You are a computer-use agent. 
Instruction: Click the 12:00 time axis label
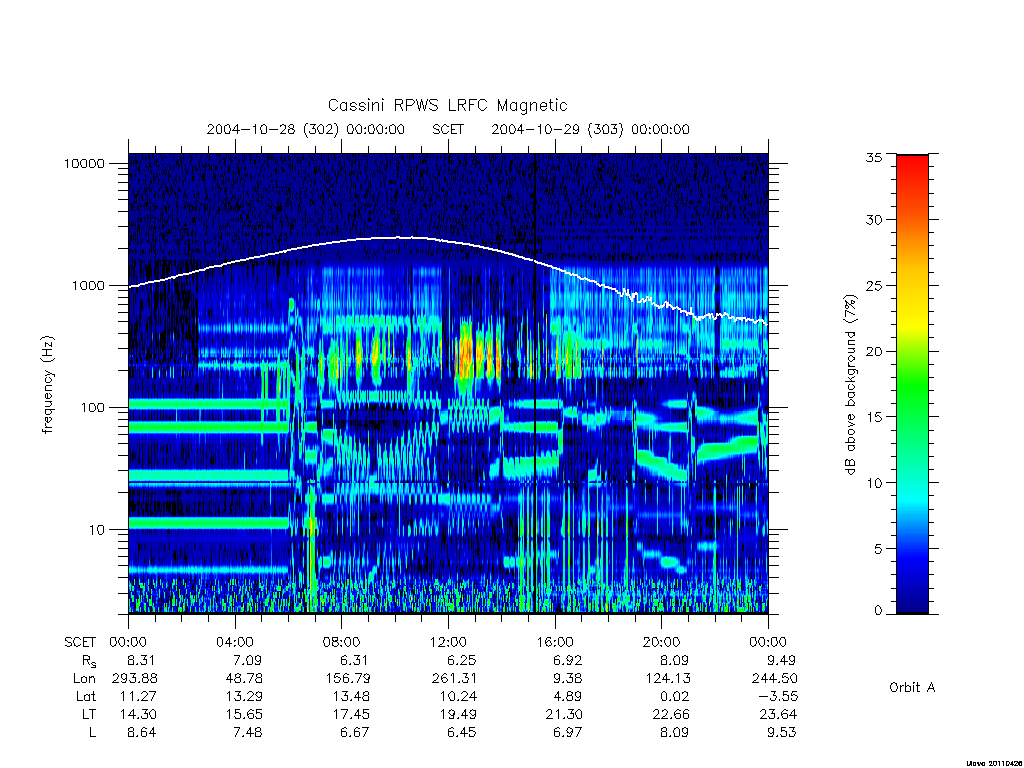(x=448, y=642)
